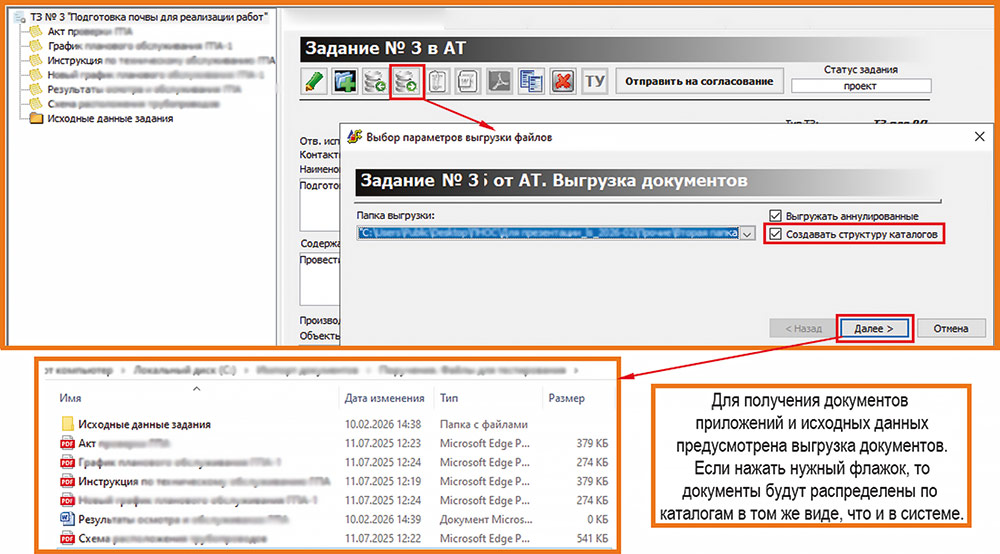Select 'Исходные данные задания' folder in file list
Viewport: 1000px width, 554px height.
144,424
